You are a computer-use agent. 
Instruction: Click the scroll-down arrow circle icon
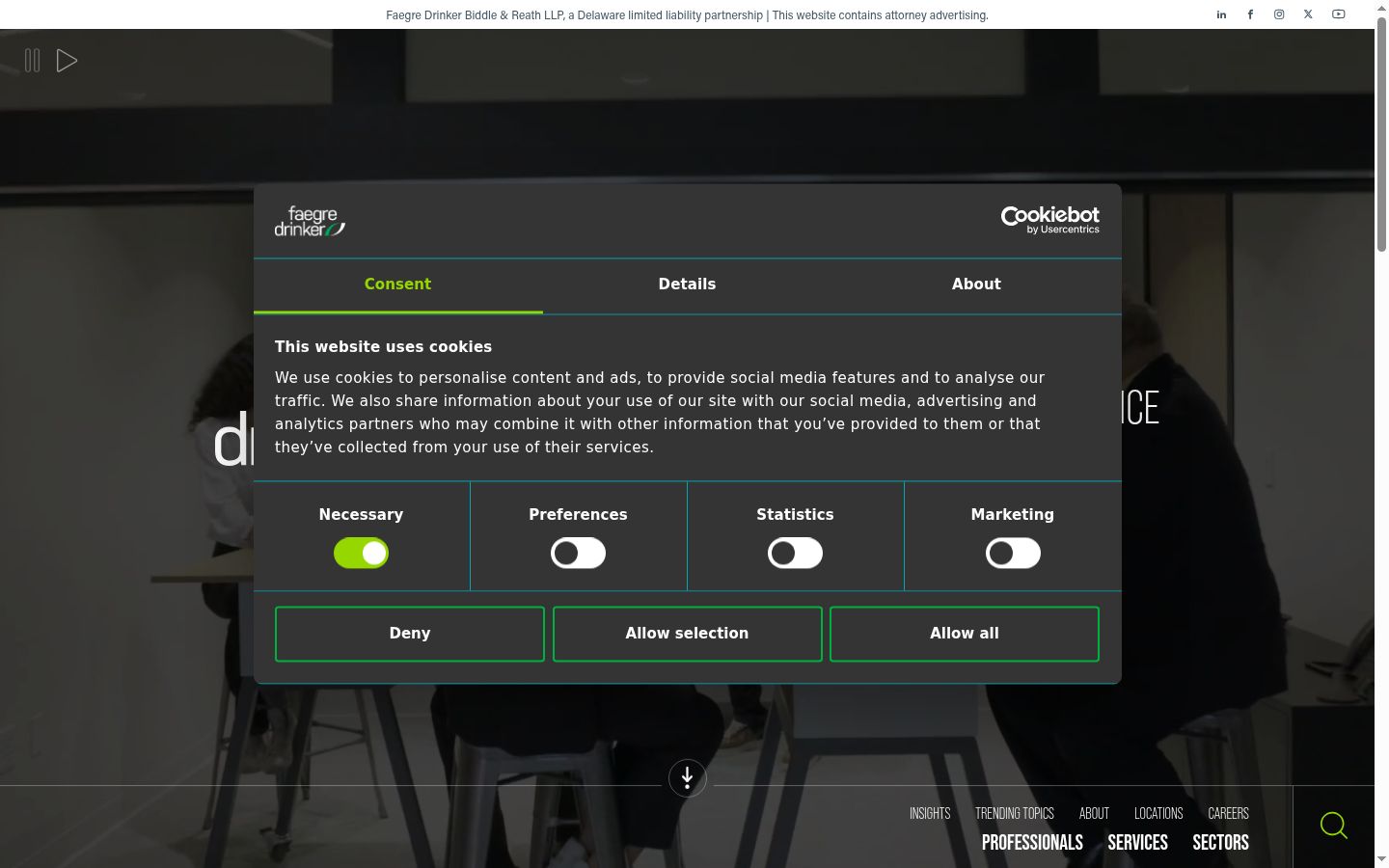coord(688,778)
